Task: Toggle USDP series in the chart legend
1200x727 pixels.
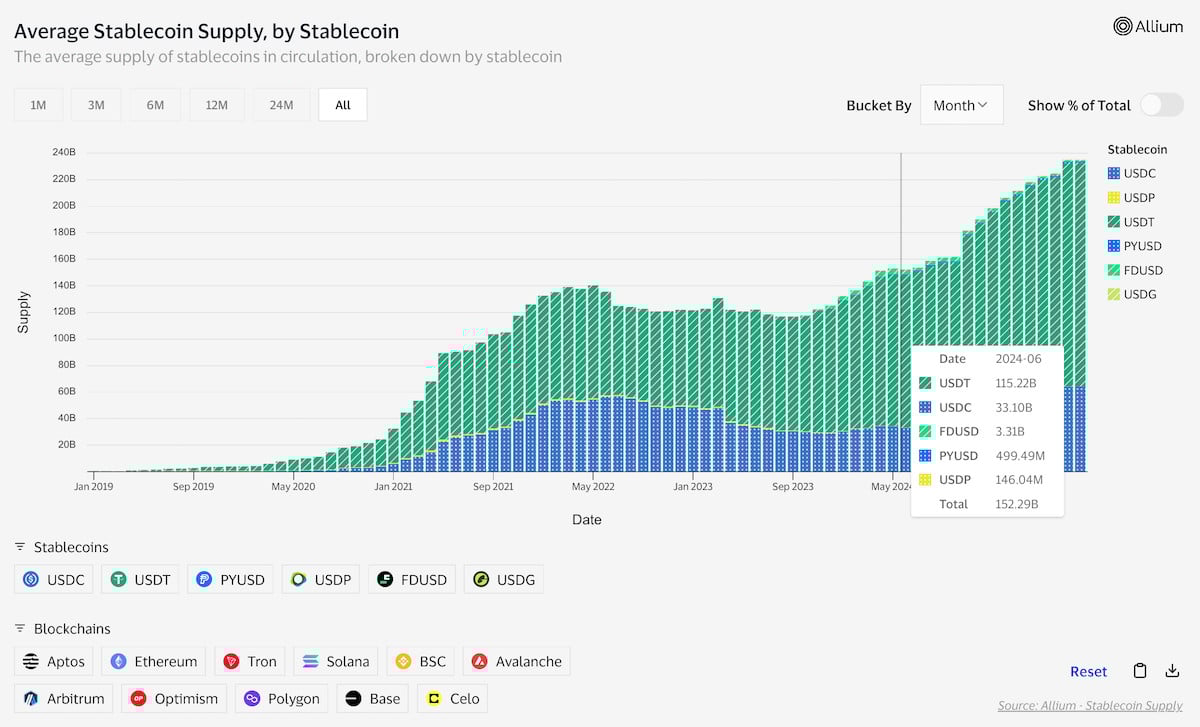Action: tap(1131, 198)
